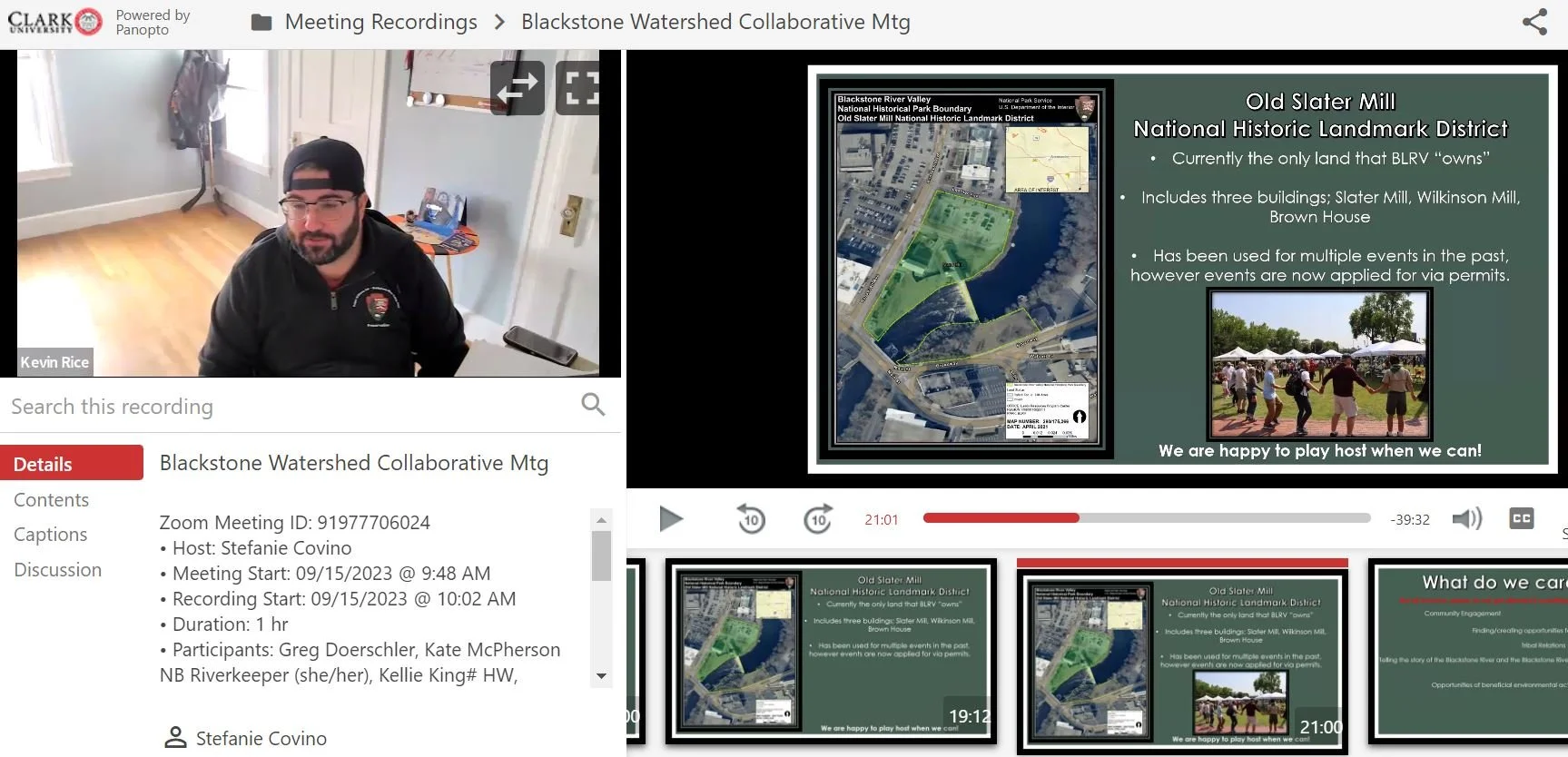
Task: Click the description scrollbar down arrow
Action: coord(601,676)
